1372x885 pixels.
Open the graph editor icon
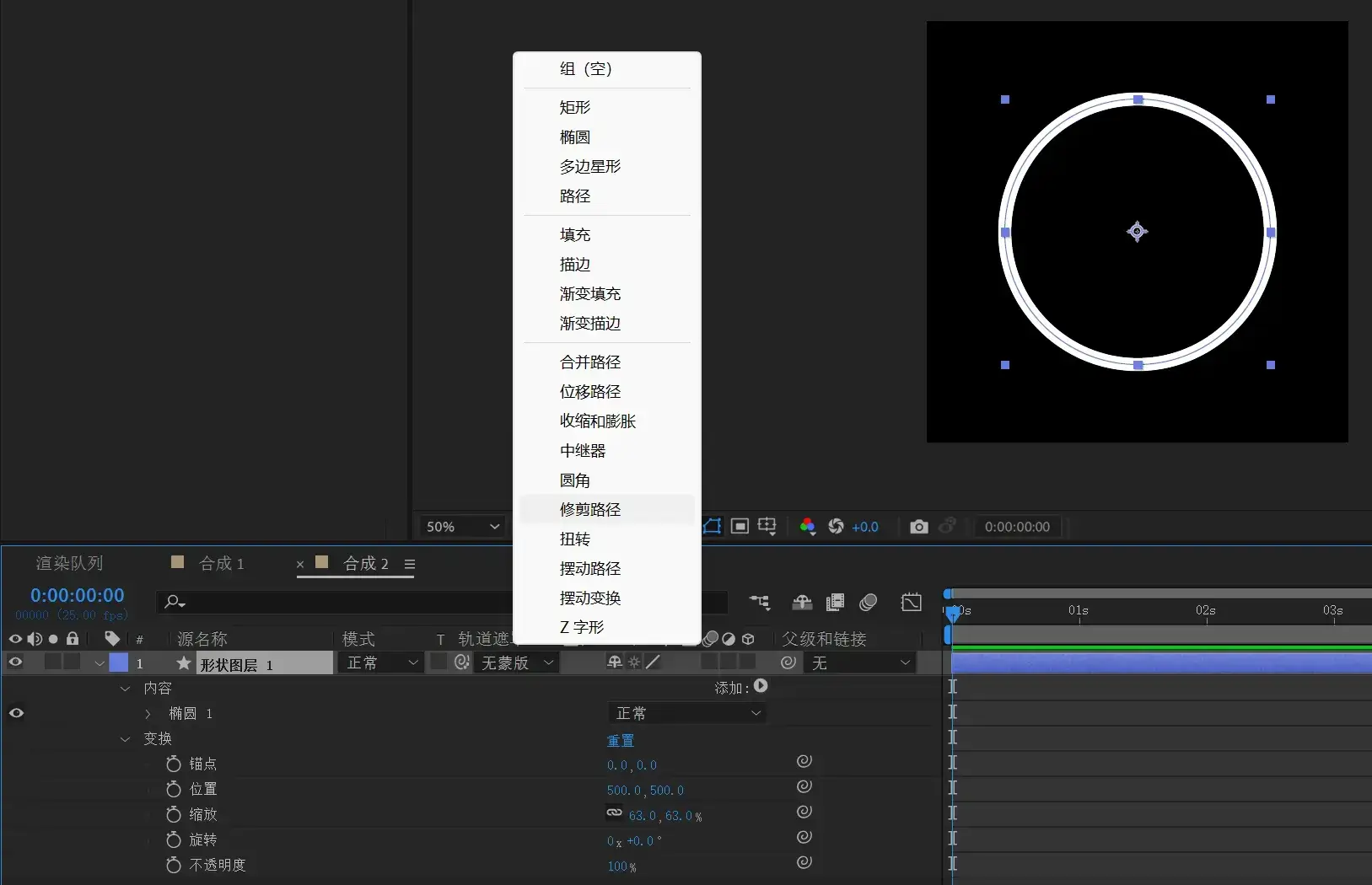click(x=912, y=602)
